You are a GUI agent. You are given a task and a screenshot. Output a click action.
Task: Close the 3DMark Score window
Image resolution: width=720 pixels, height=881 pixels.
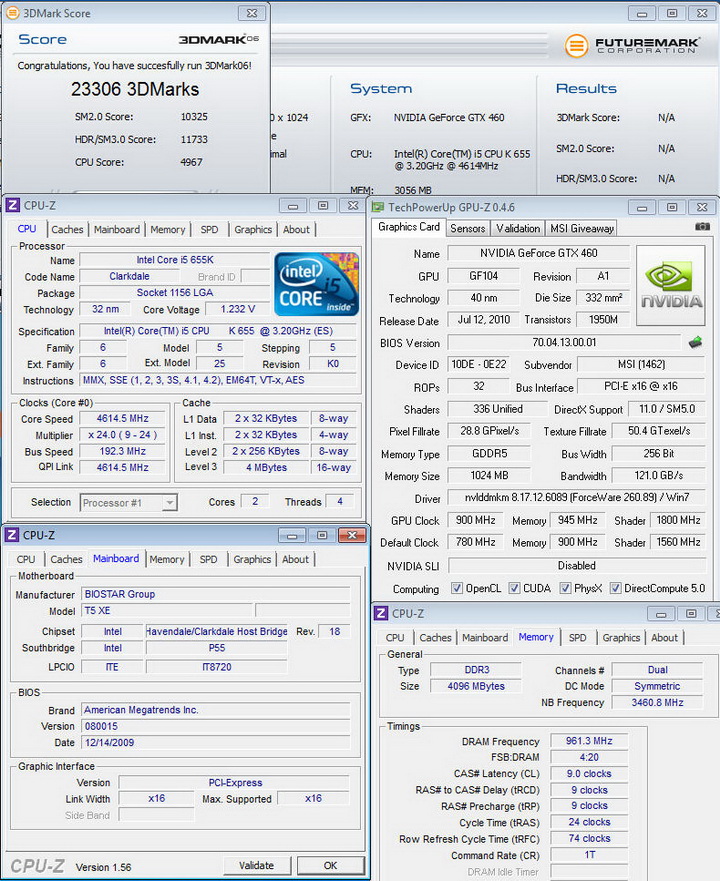click(x=252, y=13)
